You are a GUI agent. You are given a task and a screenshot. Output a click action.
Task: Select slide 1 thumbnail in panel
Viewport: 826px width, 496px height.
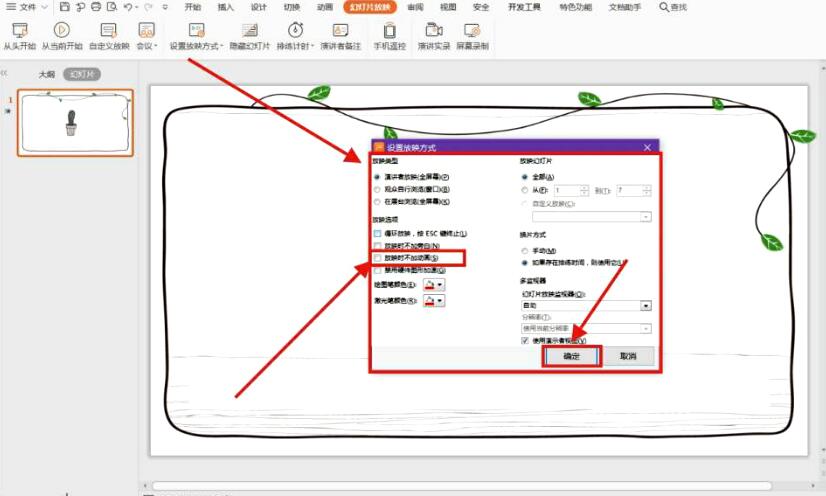pos(75,123)
